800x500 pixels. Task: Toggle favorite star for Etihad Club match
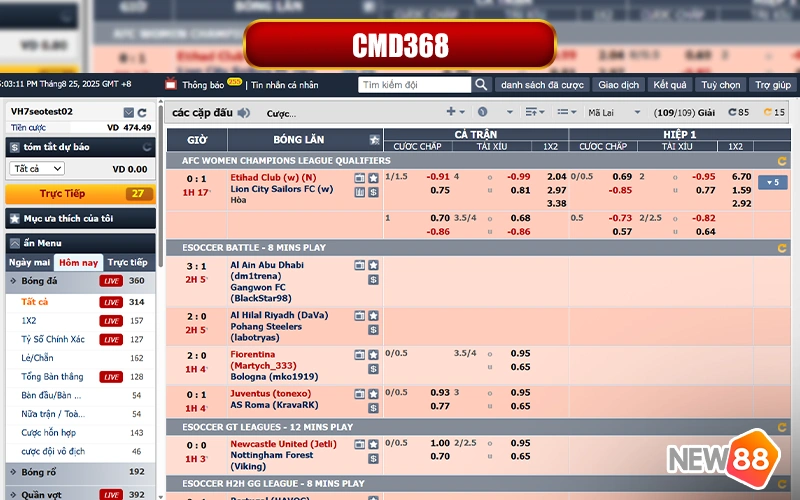tap(373, 178)
